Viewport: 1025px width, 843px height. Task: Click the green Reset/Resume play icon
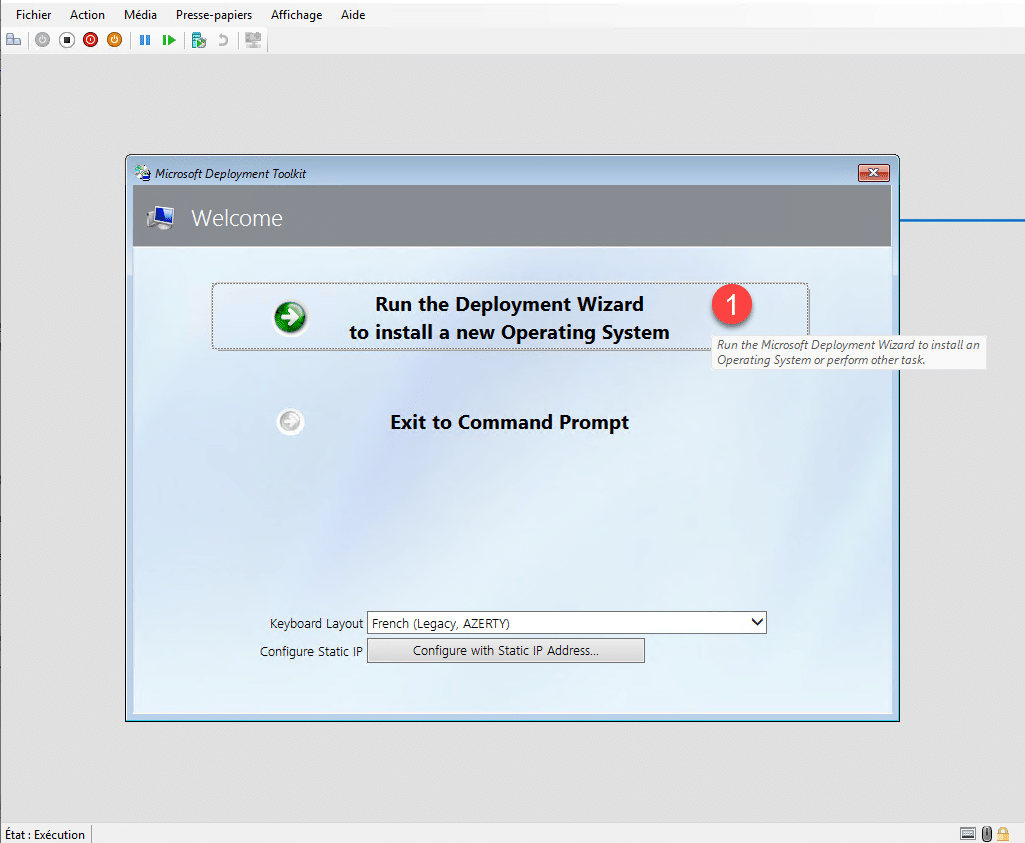(169, 40)
